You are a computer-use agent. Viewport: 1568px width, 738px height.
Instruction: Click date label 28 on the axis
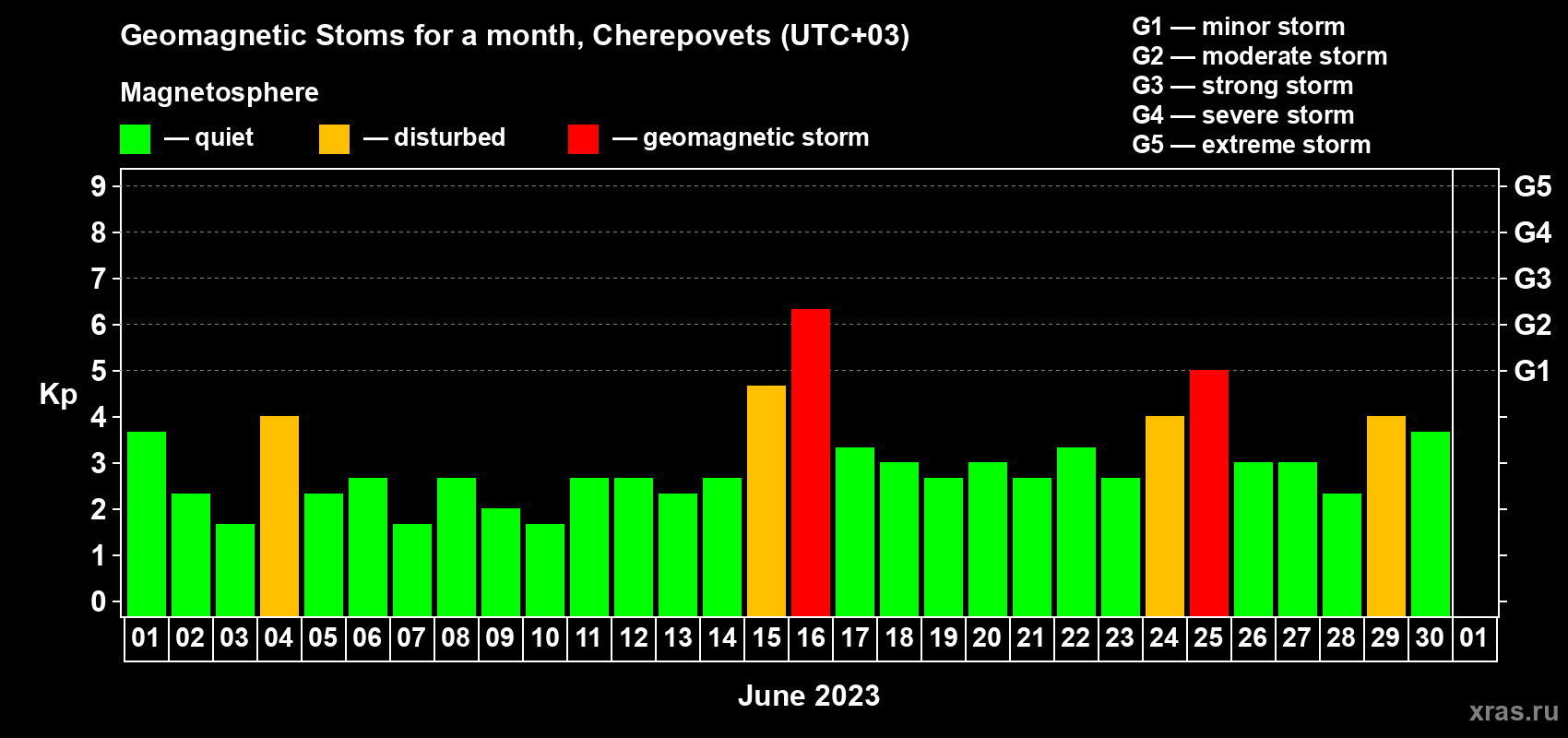click(1341, 638)
